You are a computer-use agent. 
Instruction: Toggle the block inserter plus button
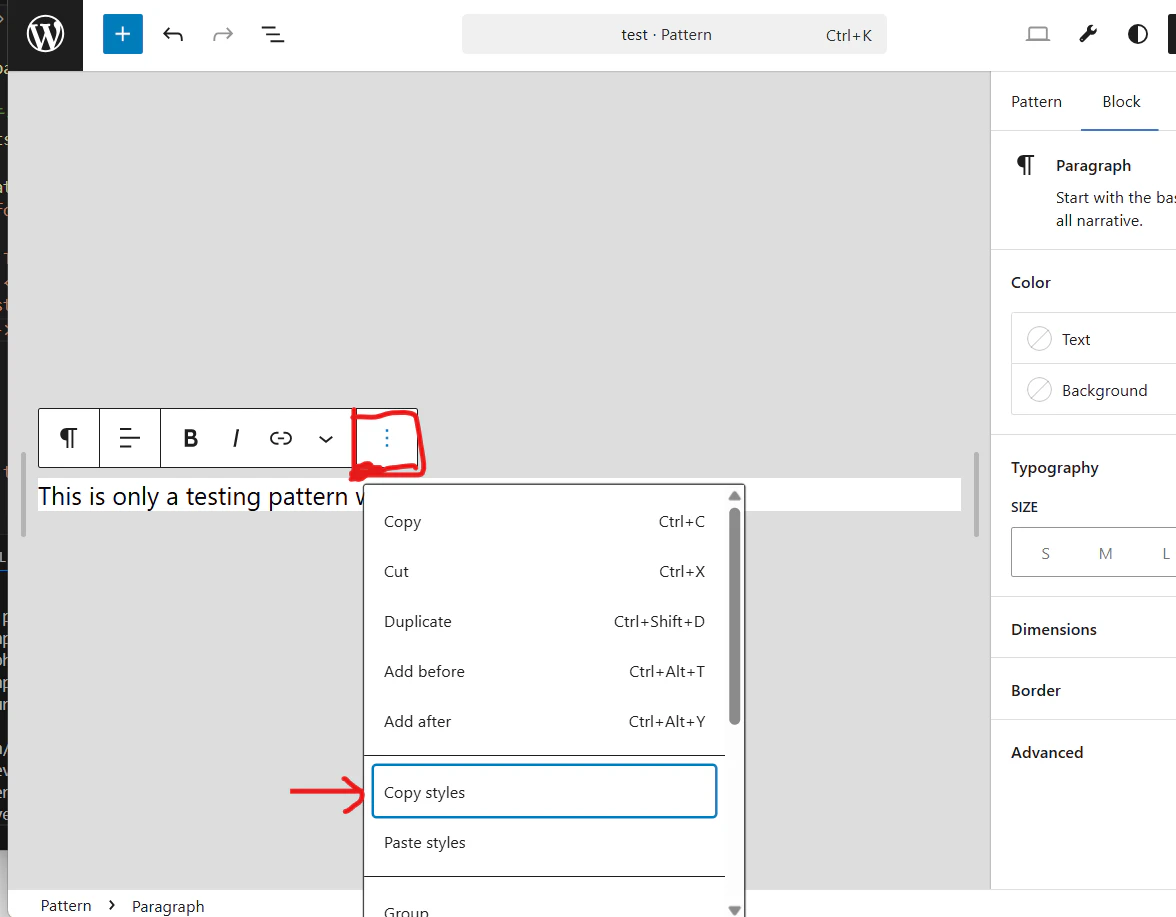pyautogui.click(x=122, y=34)
